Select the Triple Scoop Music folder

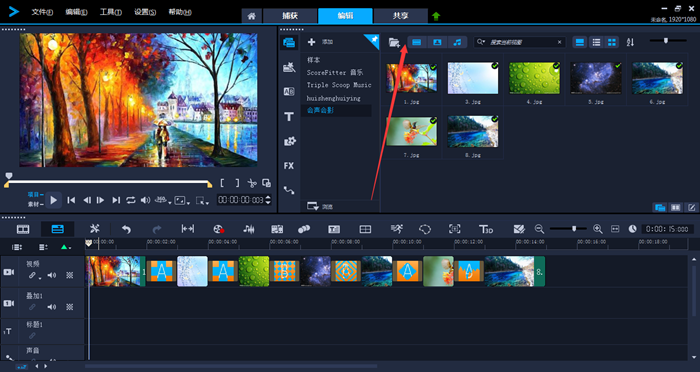click(x=339, y=85)
